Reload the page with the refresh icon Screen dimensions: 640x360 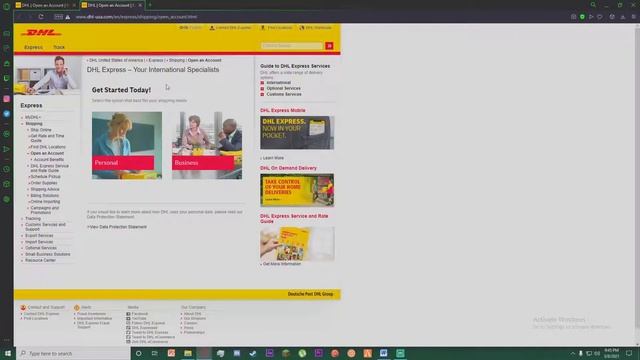tap(41, 17)
